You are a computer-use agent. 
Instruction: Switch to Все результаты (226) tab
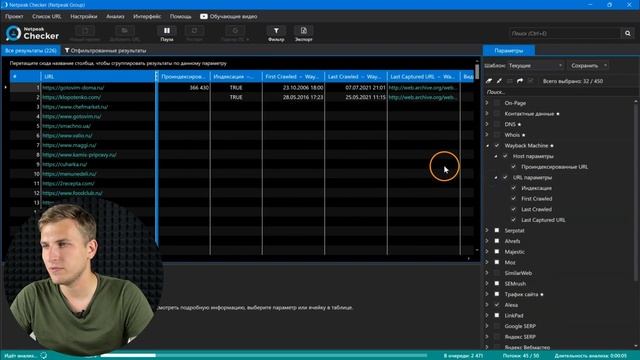pos(31,51)
